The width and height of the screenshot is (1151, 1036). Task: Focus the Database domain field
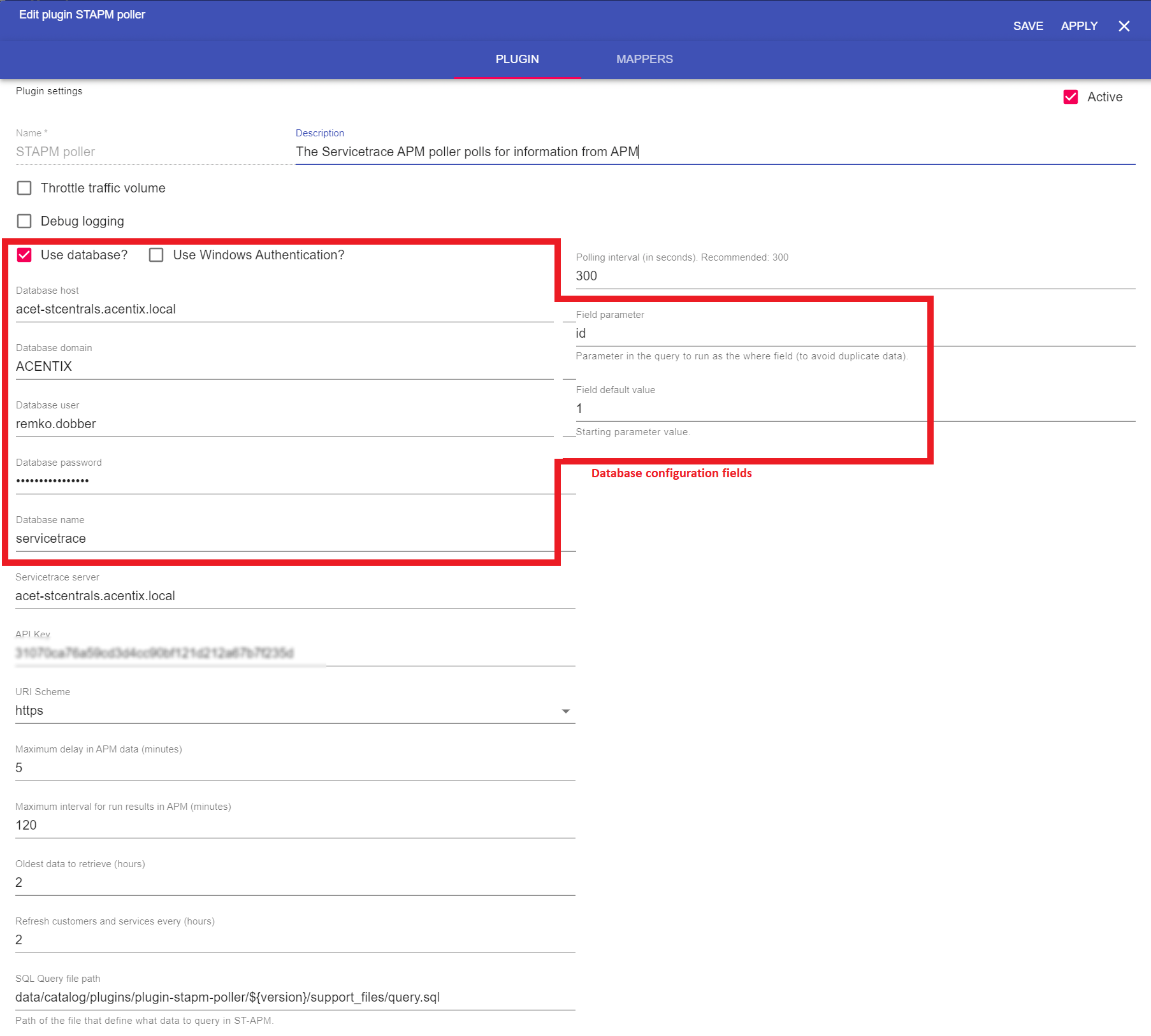pyautogui.click(x=284, y=366)
